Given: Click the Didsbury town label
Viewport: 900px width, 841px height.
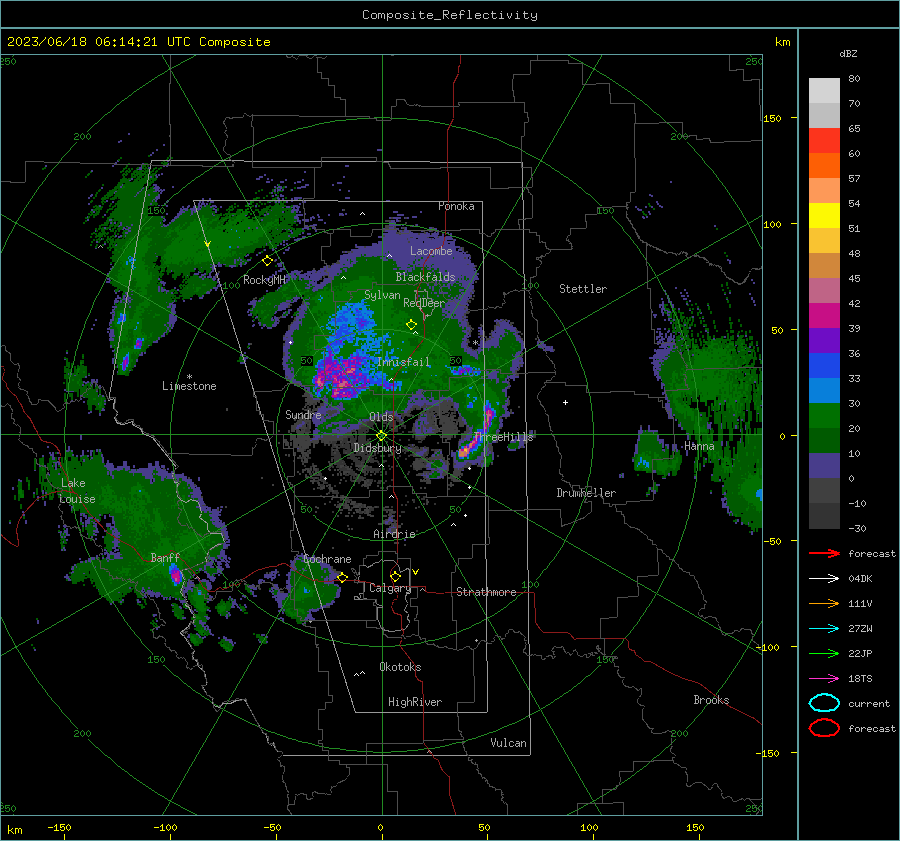Looking at the screenshot, I should pos(378,448).
